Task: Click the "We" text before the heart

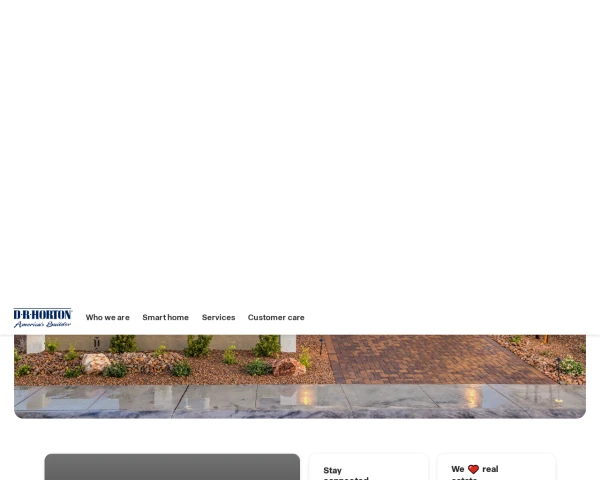Action: point(457,469)
